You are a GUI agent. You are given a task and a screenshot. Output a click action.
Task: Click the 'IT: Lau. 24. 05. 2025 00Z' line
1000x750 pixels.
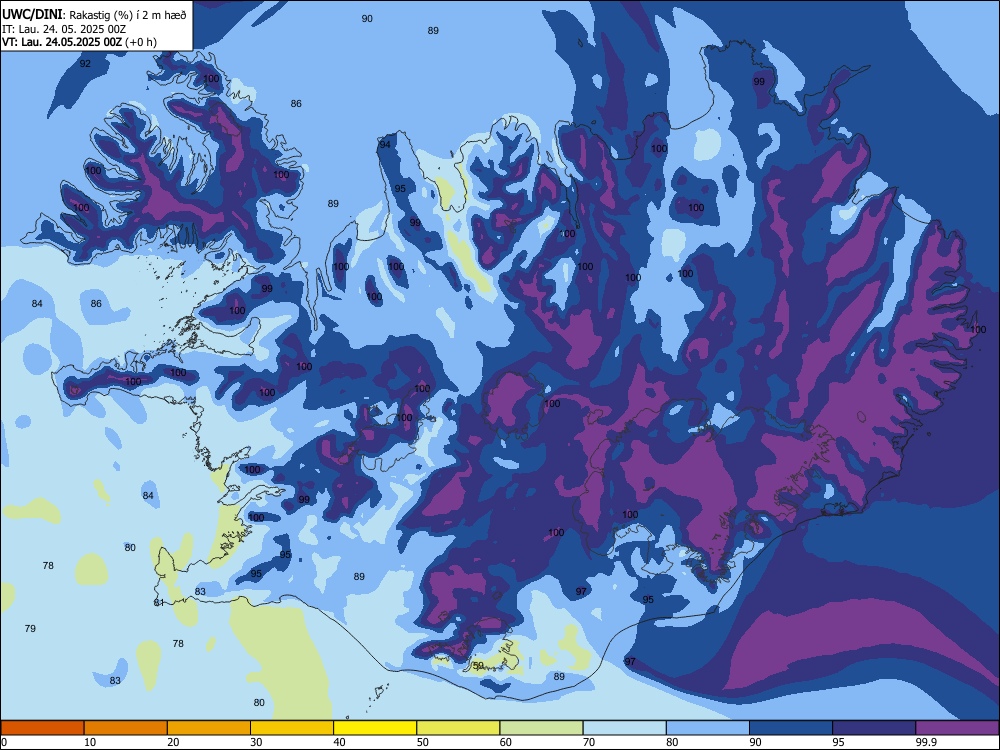[x=64, y=29]
